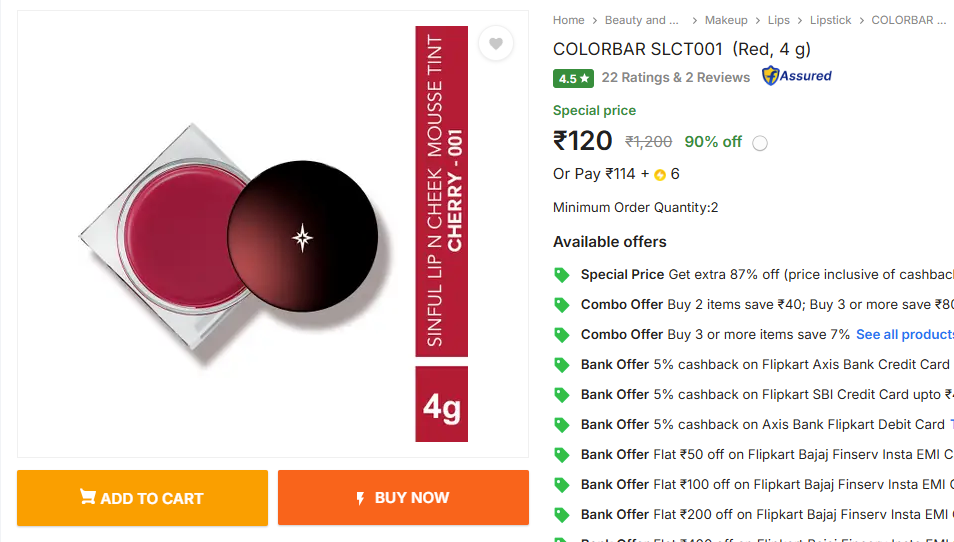
Task: Click the COLORBAR breadcrumb at the end
Action: click(x=908, y=20)
